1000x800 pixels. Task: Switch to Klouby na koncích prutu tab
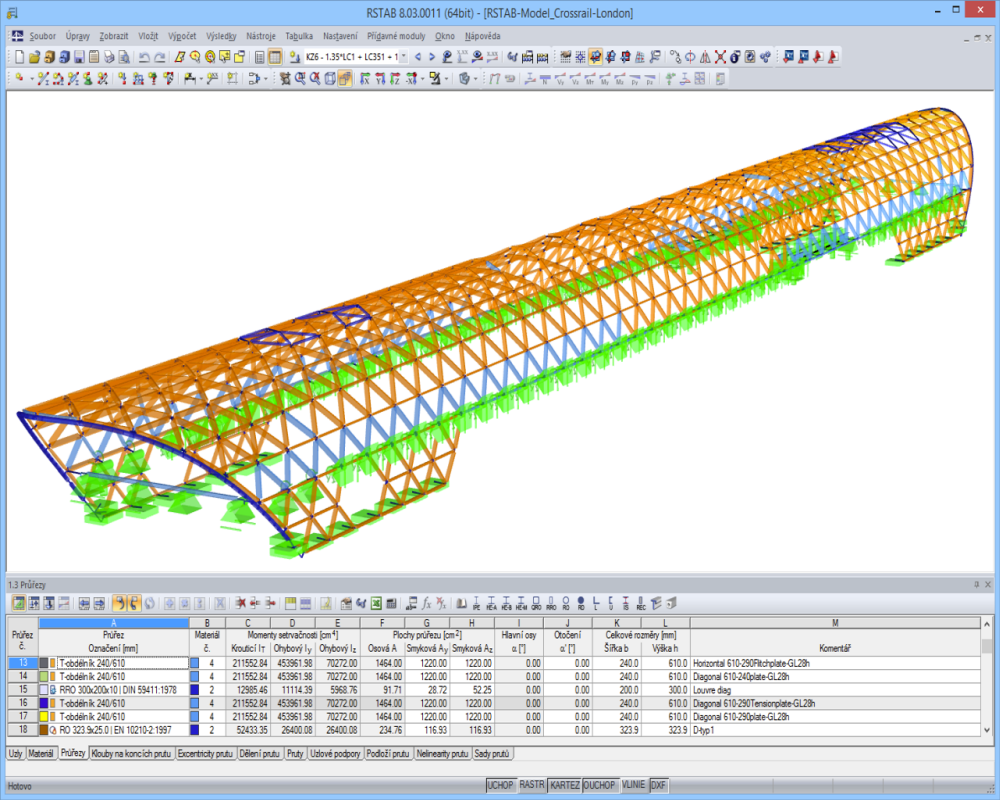pyautogui.click(x=131, y=753)
